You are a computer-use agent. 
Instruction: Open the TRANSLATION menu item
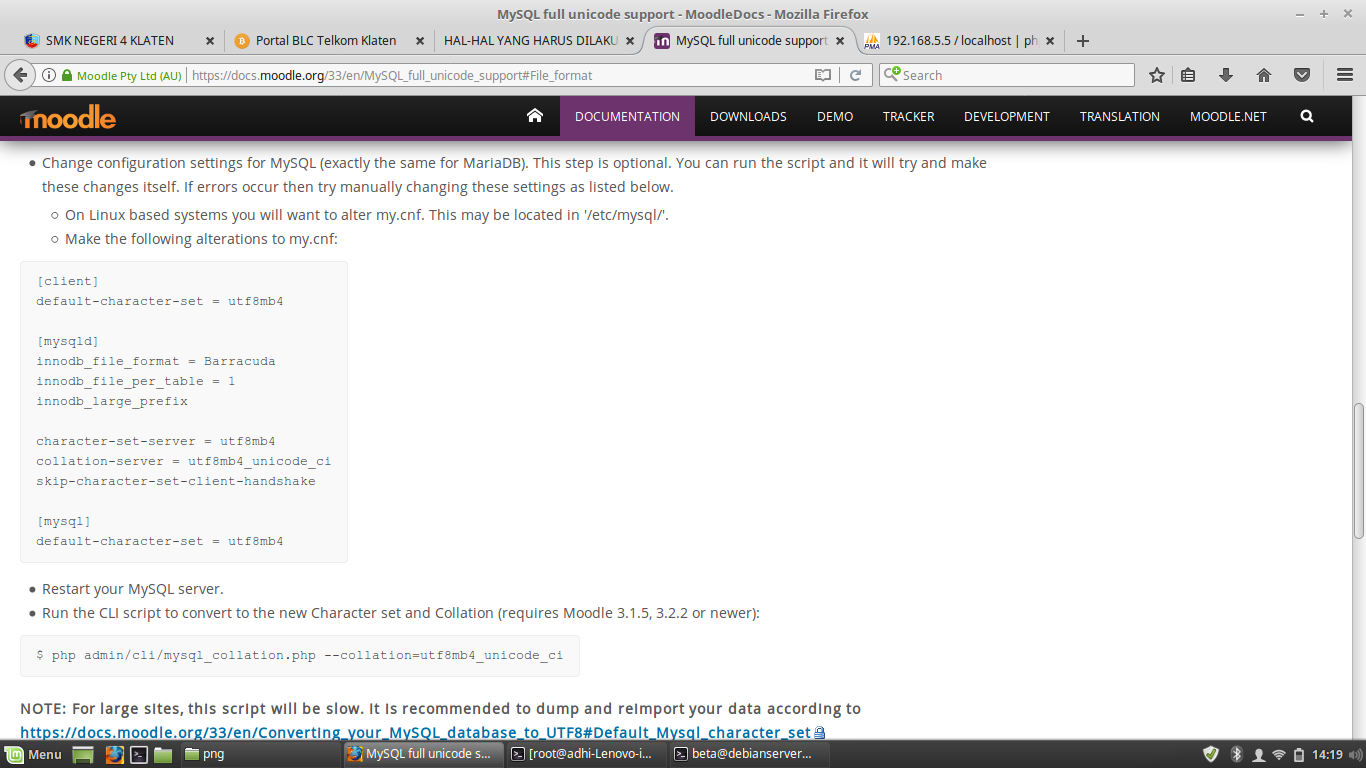[1120, 116]
